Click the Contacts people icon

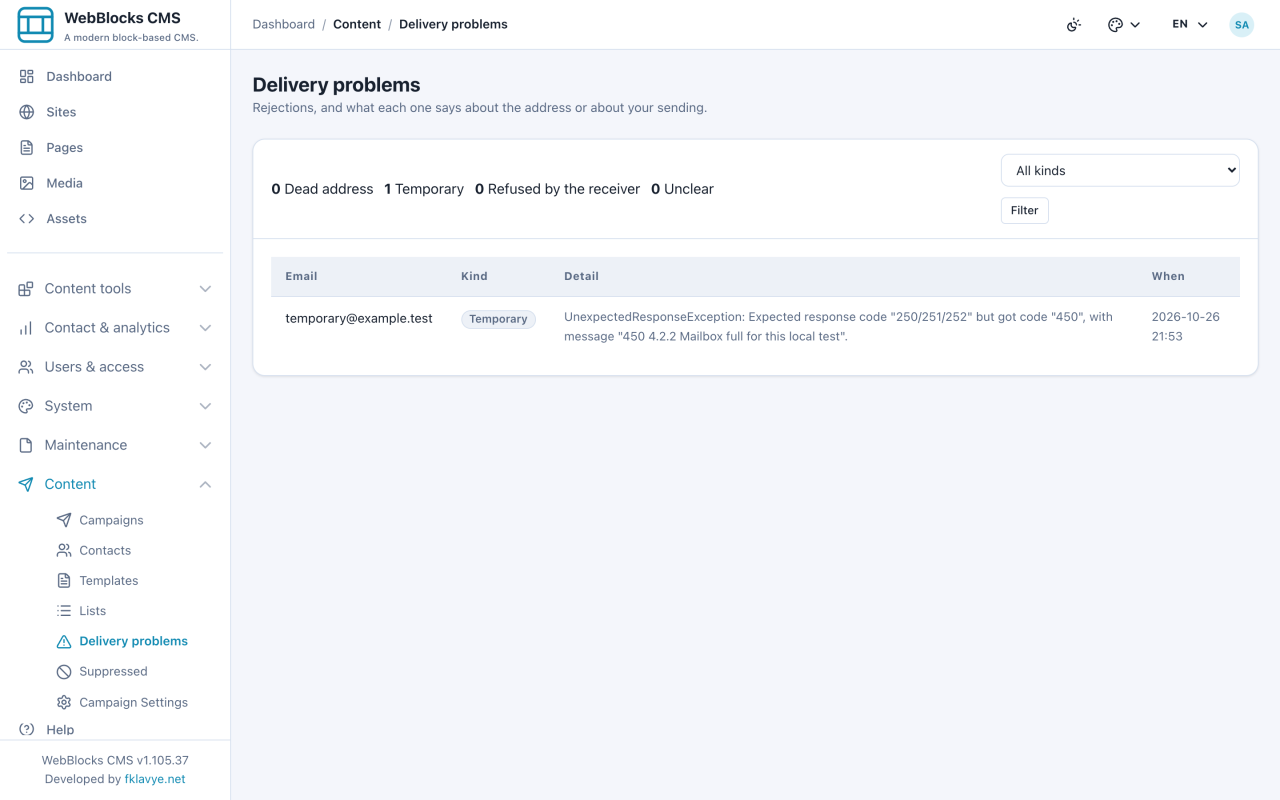coord(64,550)
